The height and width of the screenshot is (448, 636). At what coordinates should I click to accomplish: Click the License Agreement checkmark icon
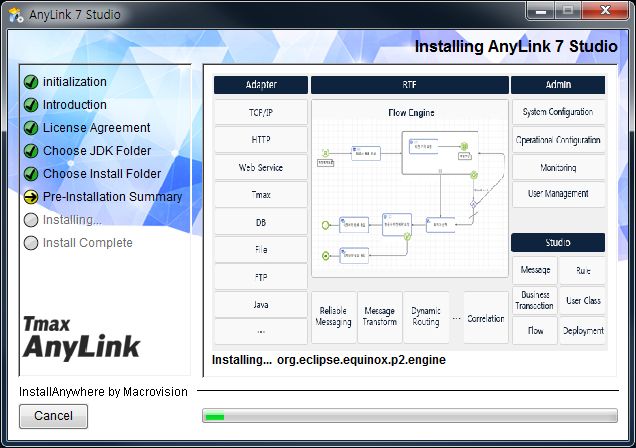point(31,128)
